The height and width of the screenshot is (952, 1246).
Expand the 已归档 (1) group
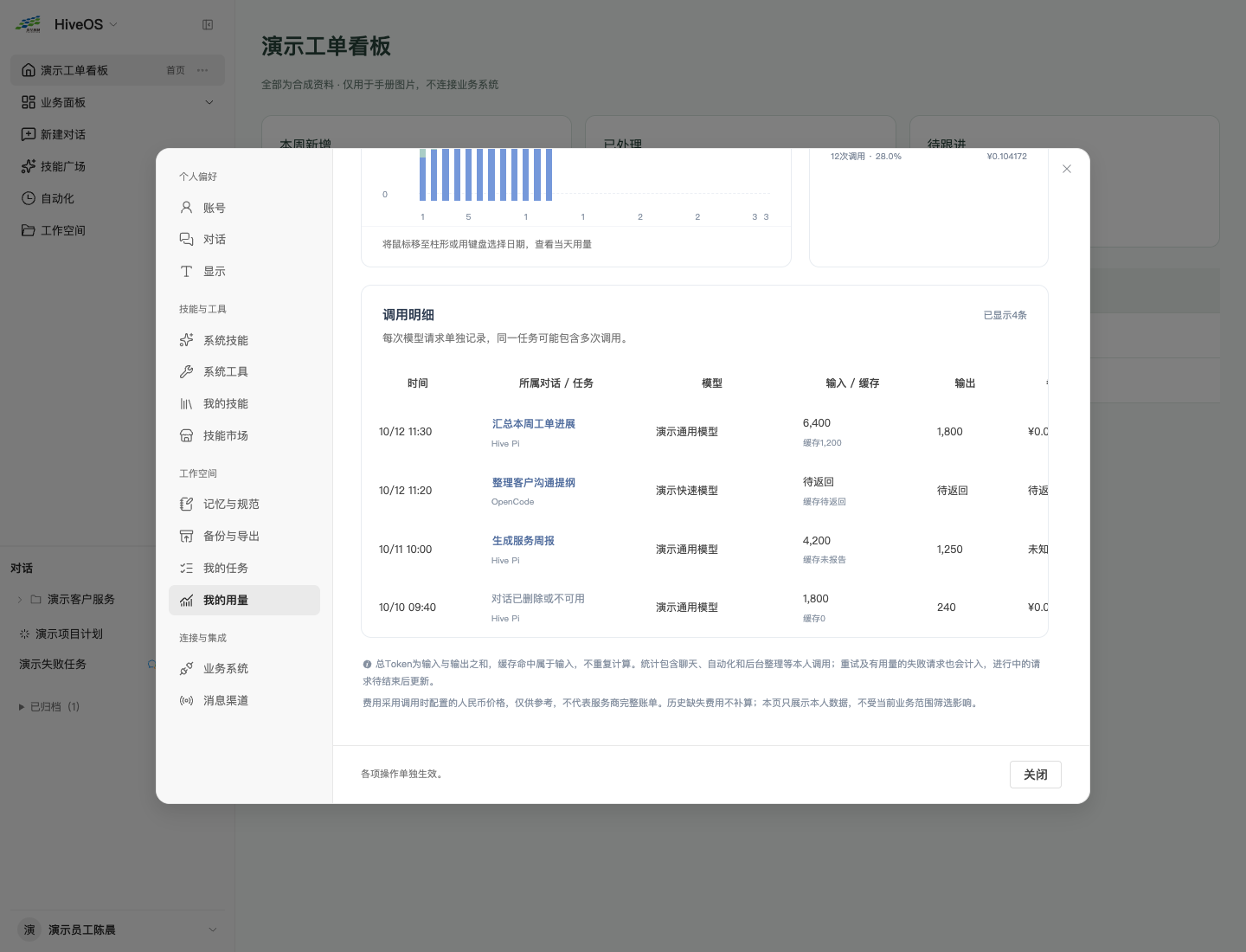[49, 707]
